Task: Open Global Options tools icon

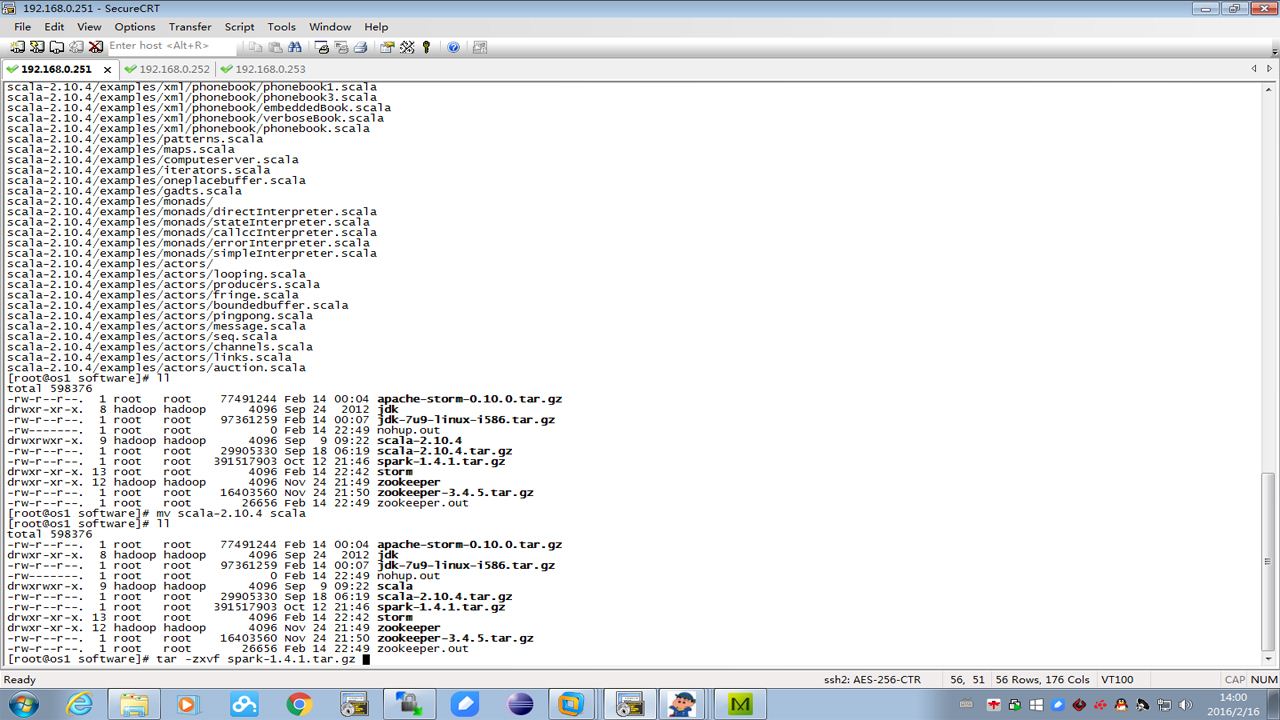Action: click(x=407, y=46)
